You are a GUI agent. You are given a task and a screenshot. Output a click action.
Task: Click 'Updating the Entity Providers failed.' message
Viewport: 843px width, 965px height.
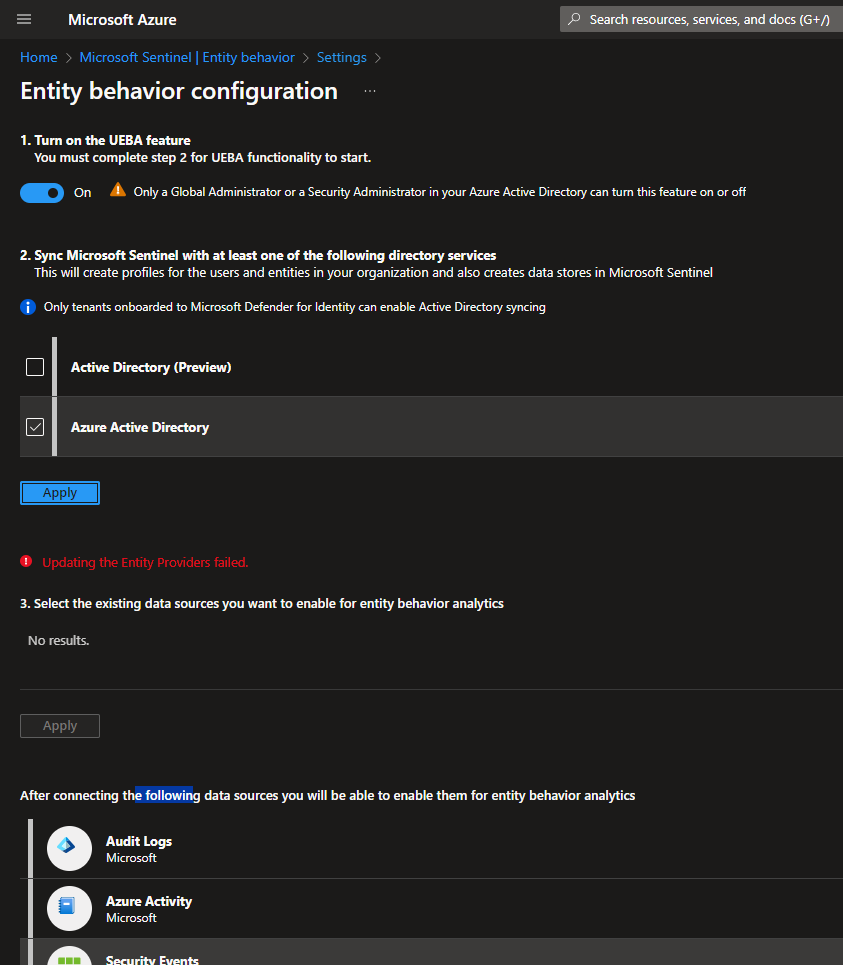pos(145,563)
